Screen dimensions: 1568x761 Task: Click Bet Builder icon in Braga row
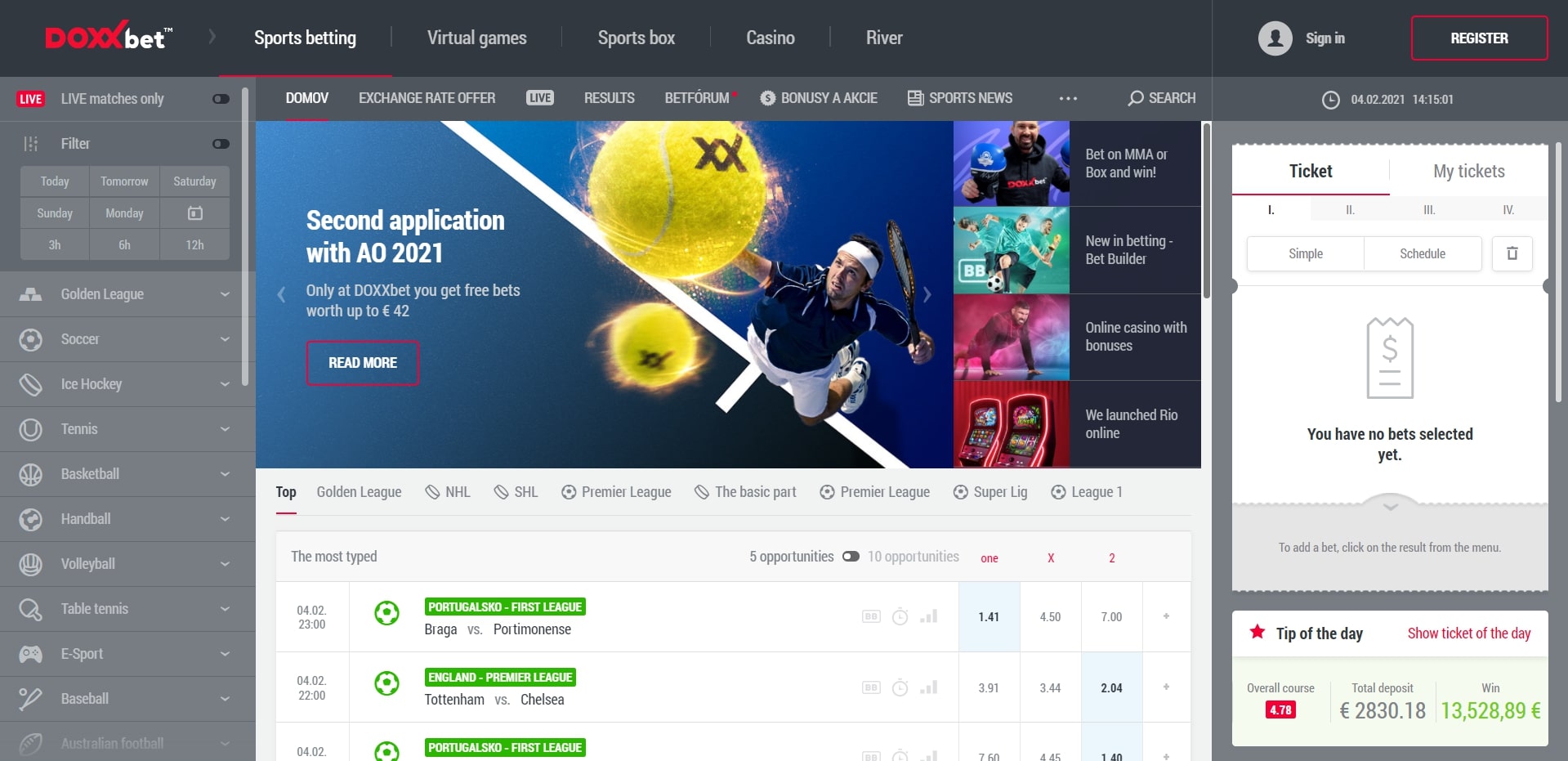coord(871,616)
